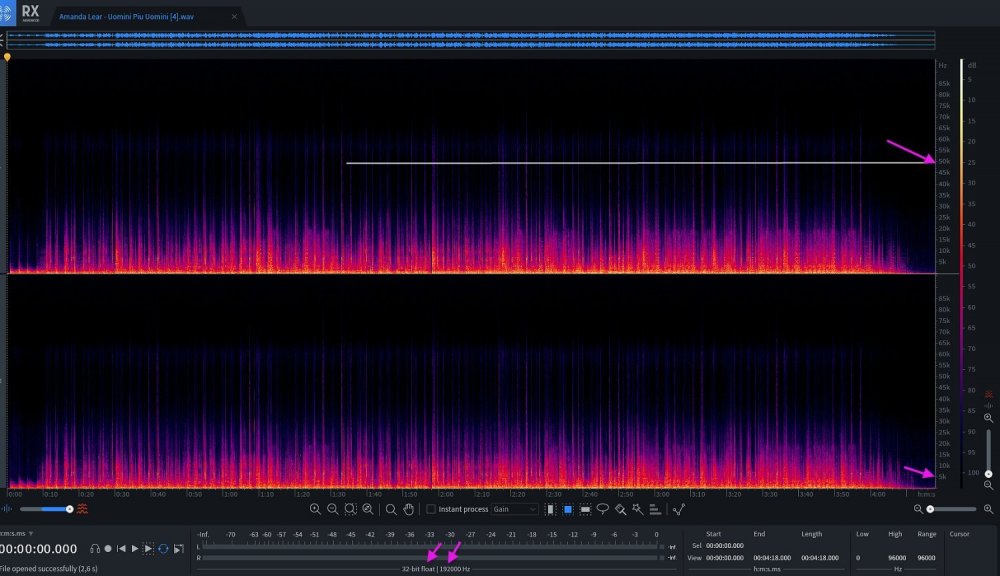
Task: Click the zoom in tool icon
Action: click(x=315, y=509)
